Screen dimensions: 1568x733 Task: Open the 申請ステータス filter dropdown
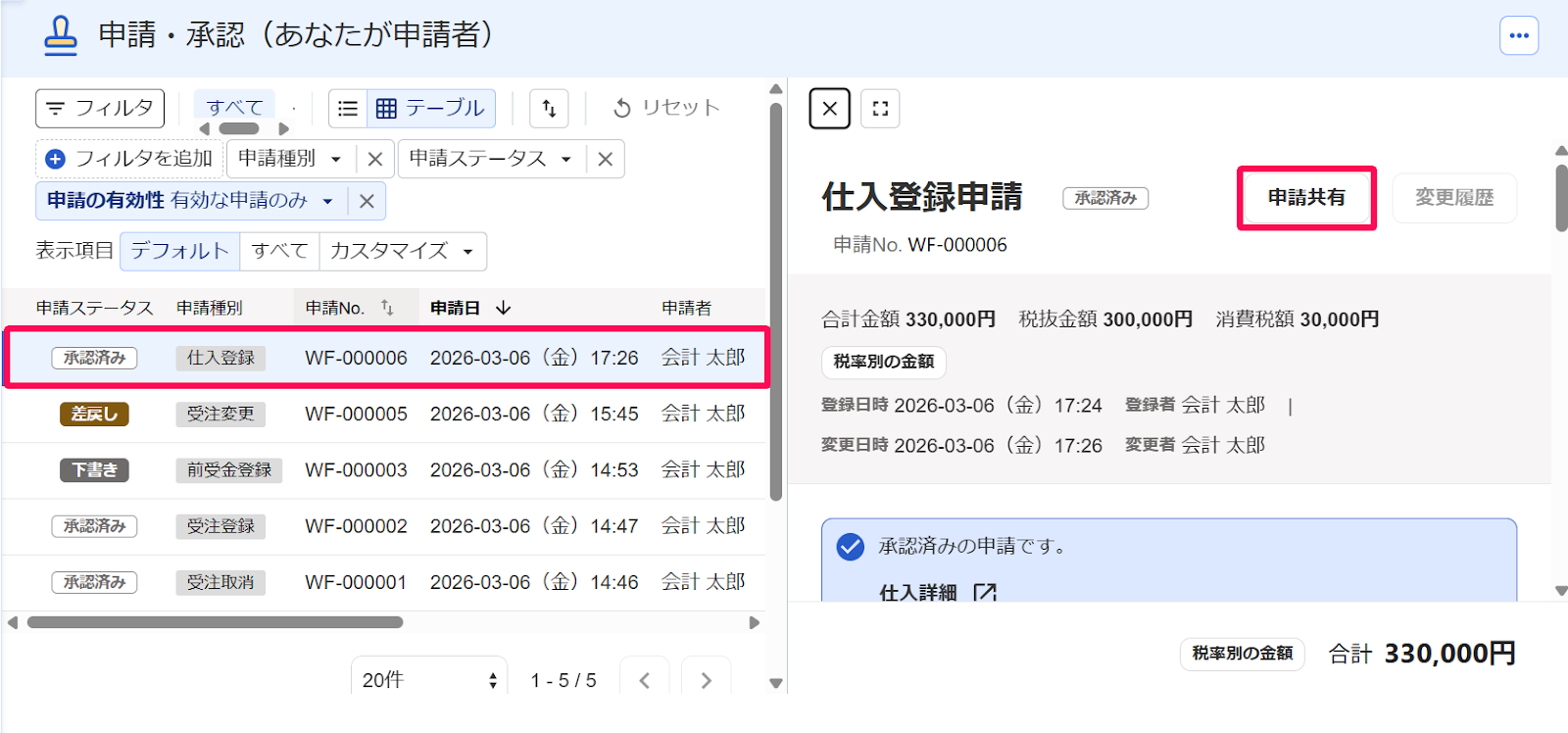[491, 159]
